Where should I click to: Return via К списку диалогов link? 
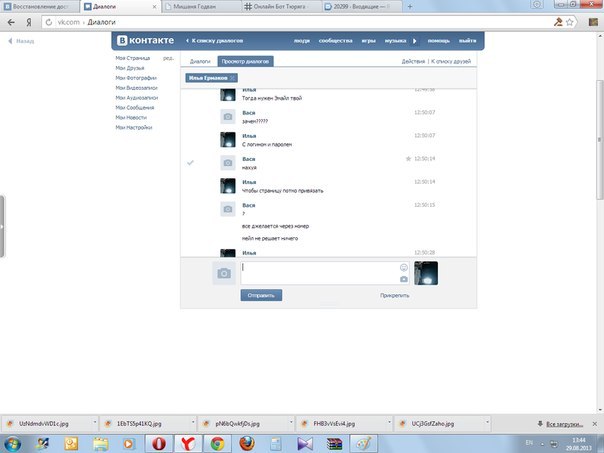click(x=214, y=41)
